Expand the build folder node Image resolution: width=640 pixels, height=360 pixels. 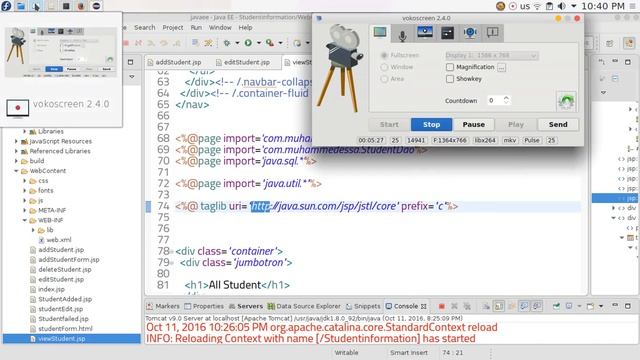(16, 161)
